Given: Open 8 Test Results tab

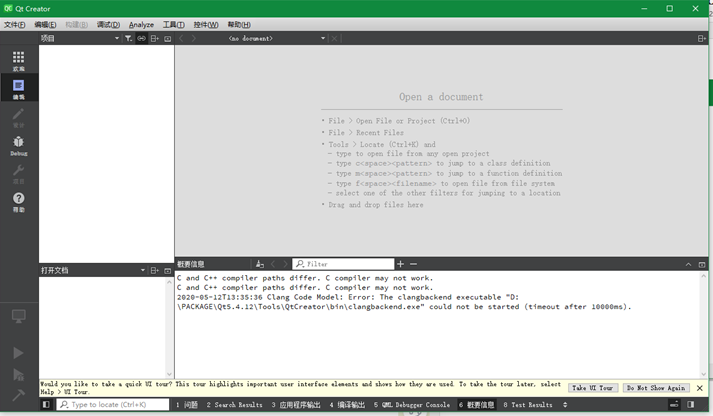Looking at the screenshot, I should [528, 405].
